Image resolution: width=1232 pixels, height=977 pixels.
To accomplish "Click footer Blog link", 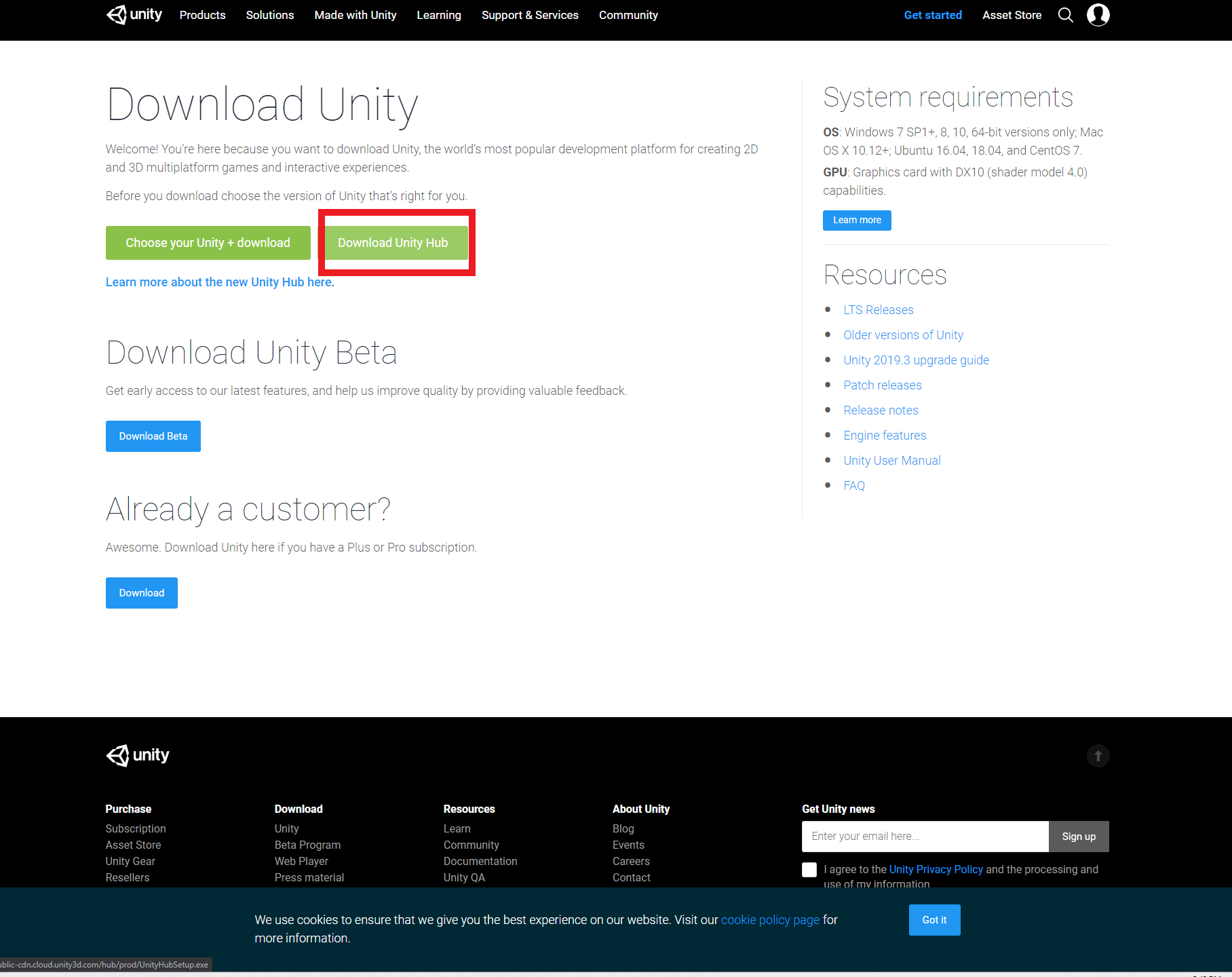I will pyautogui.click(x=623, y=829).
